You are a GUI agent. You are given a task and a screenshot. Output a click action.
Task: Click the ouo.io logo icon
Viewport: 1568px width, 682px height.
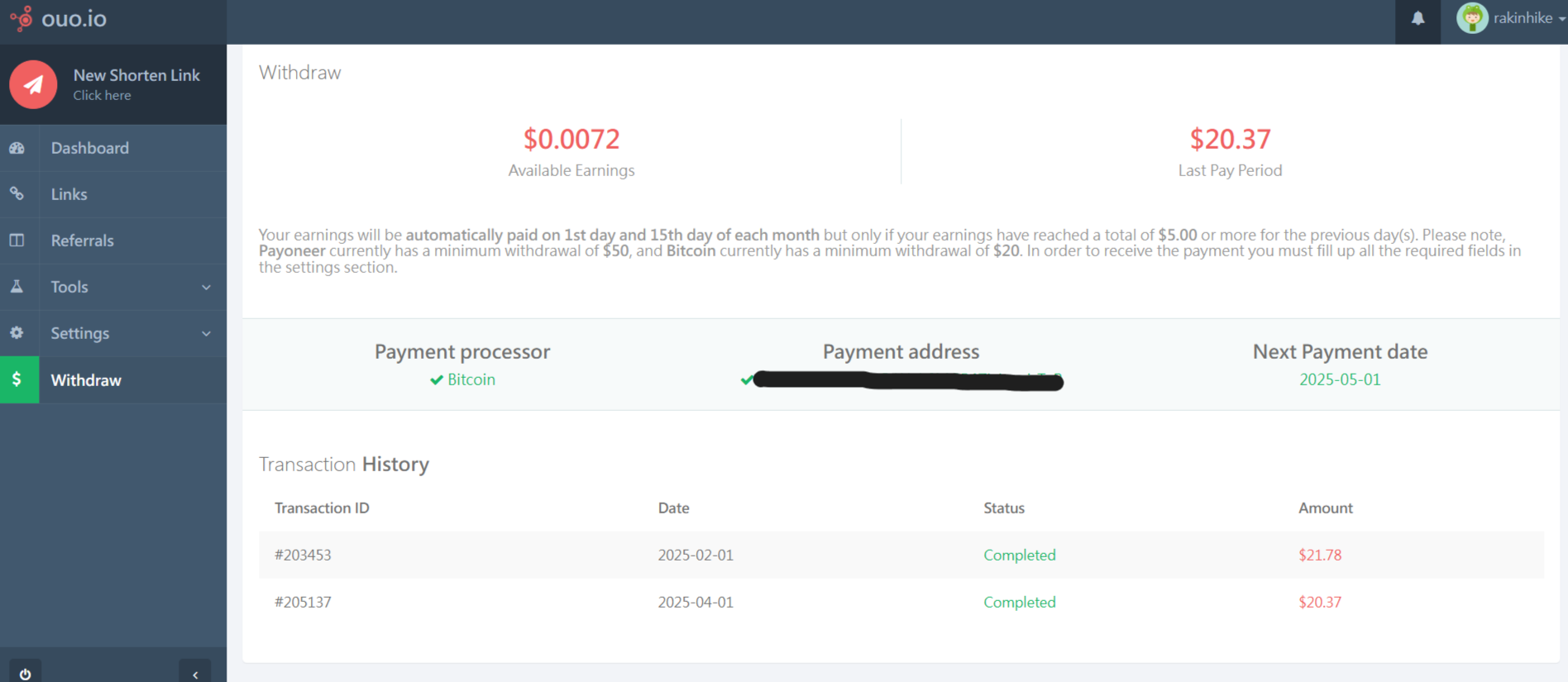[x=22, y=18]
